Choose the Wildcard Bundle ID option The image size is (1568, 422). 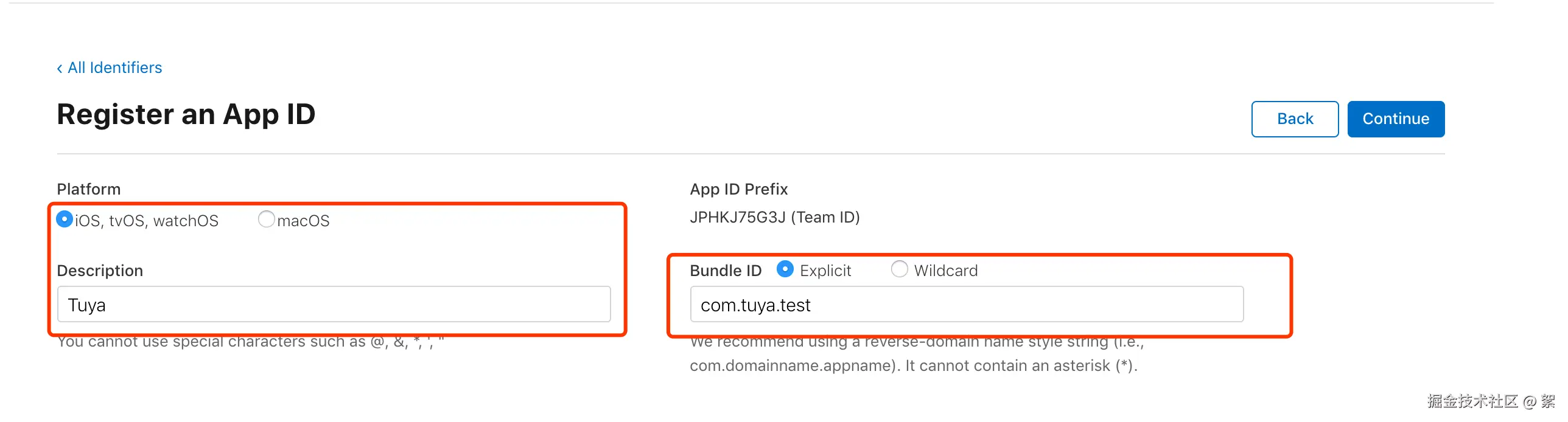[x=899, y=269]
